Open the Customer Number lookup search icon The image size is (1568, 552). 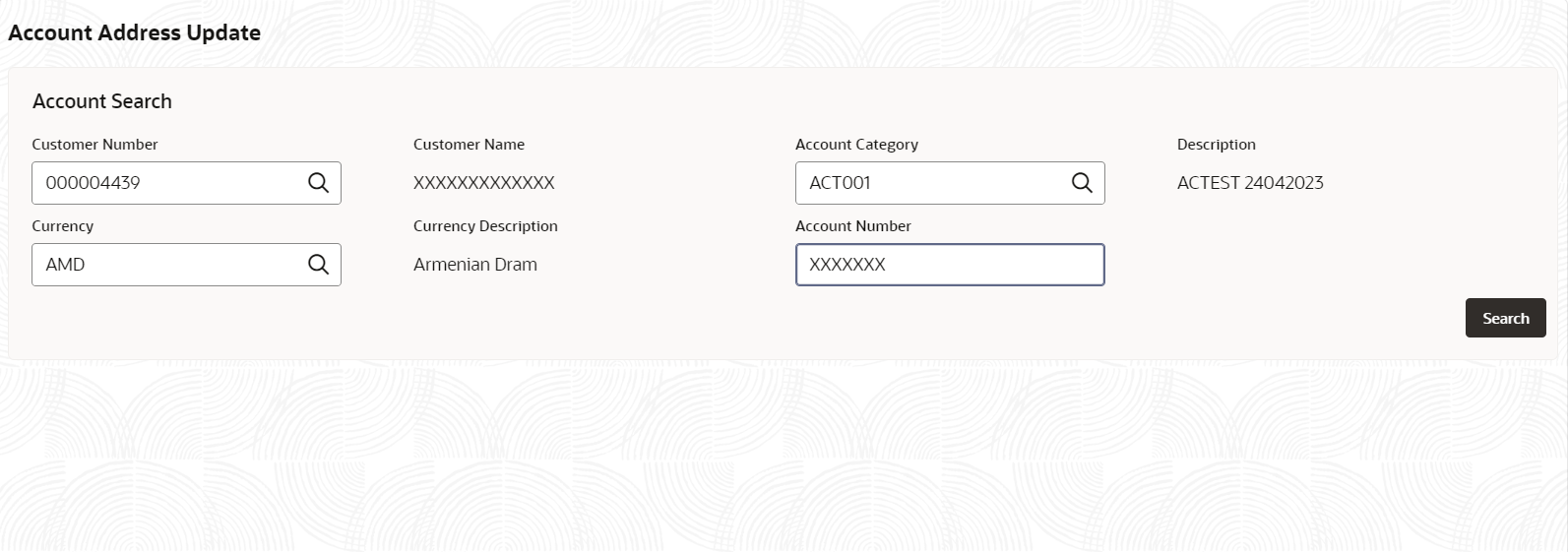pyautogui.click(x=318, y=183)
